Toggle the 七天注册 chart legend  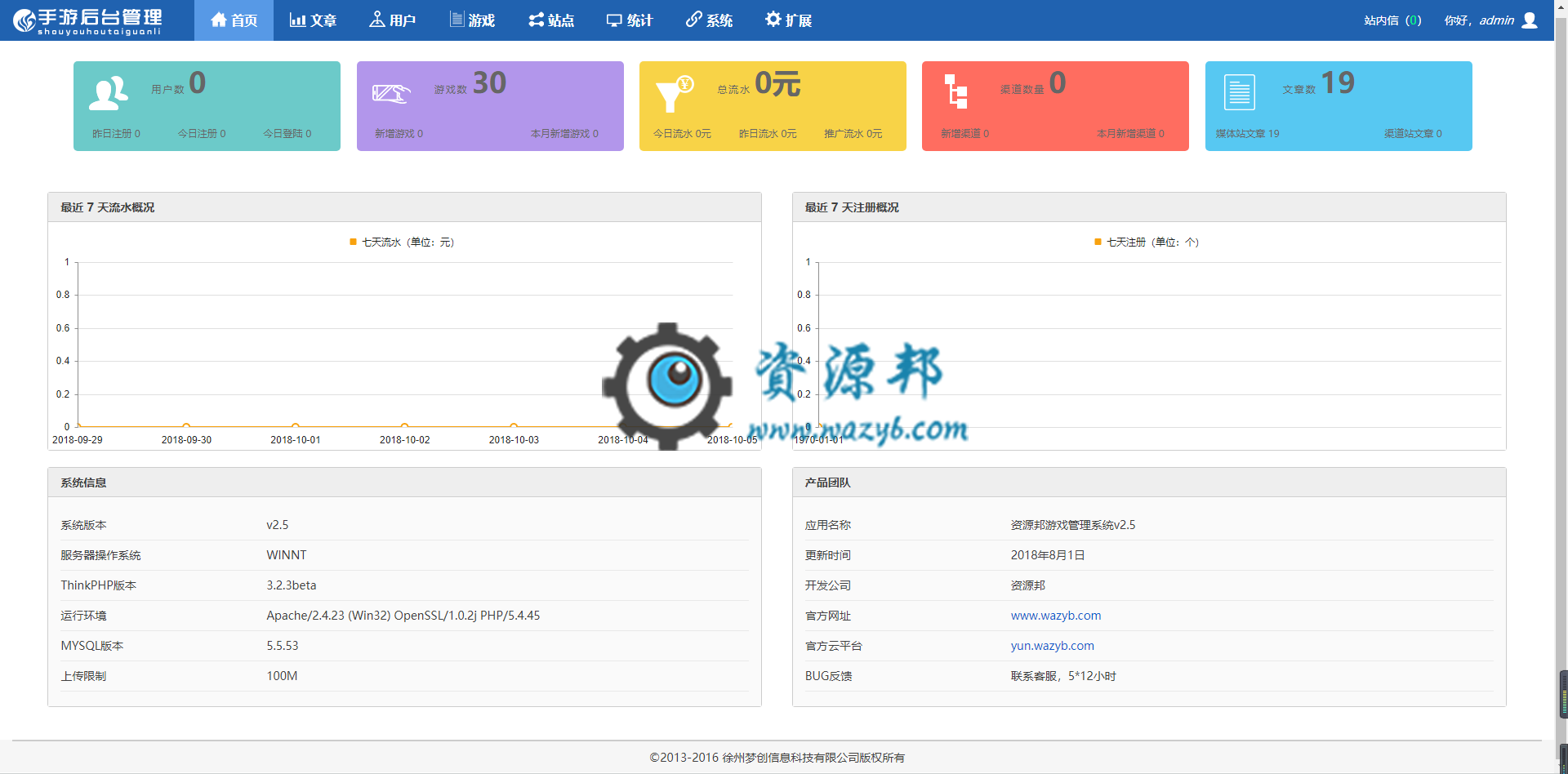pos(1147,242)
